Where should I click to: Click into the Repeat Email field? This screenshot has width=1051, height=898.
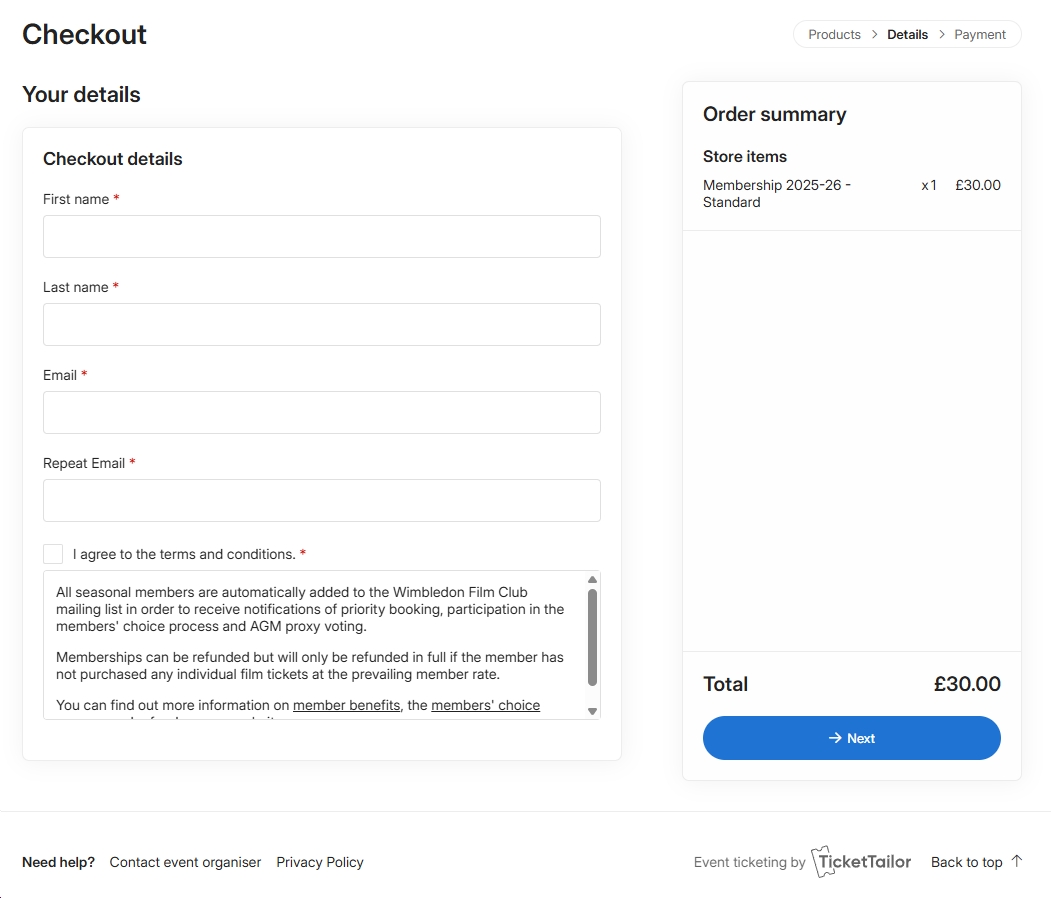[321, 501]
